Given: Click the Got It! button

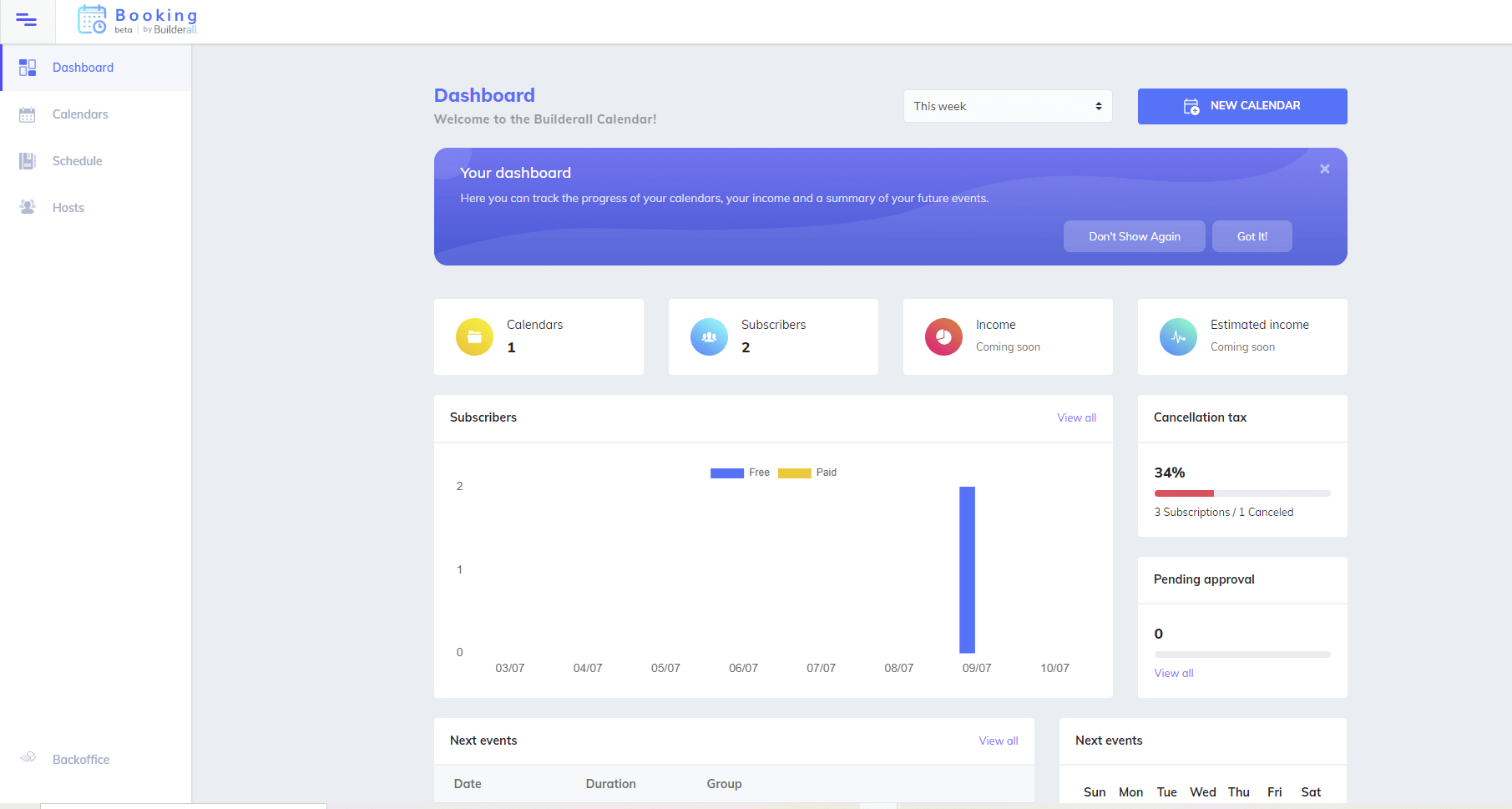Looking at the screenshot, I should tap(1252, 236).
